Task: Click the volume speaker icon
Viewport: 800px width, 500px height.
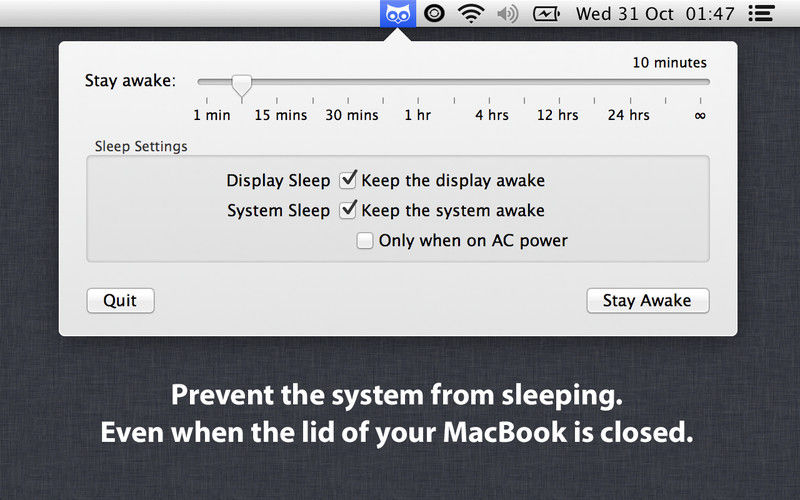Action: [x=508, y=14]
